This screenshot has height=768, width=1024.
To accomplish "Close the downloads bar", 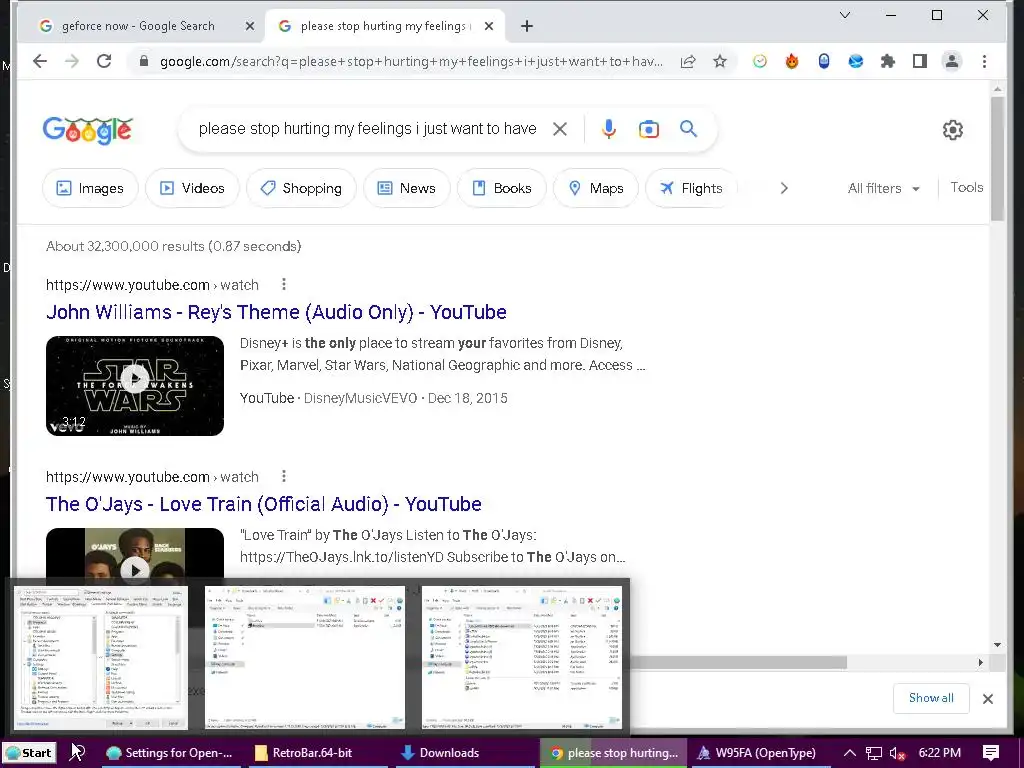I will pyautogui.click(x=988, y=699).
